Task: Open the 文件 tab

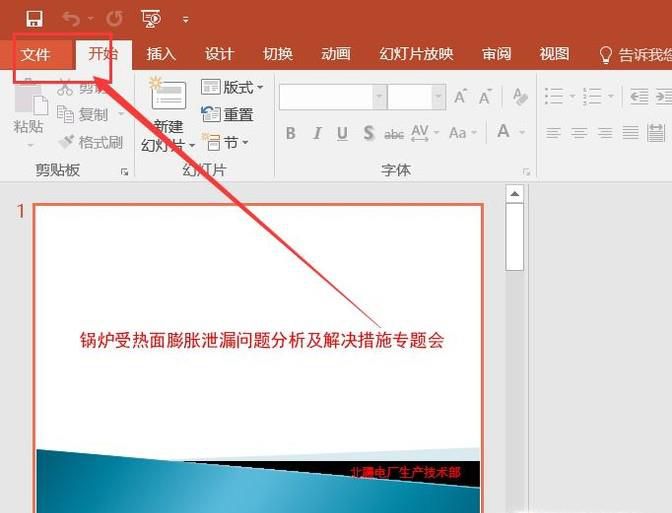Action: [x=36, y=54]
